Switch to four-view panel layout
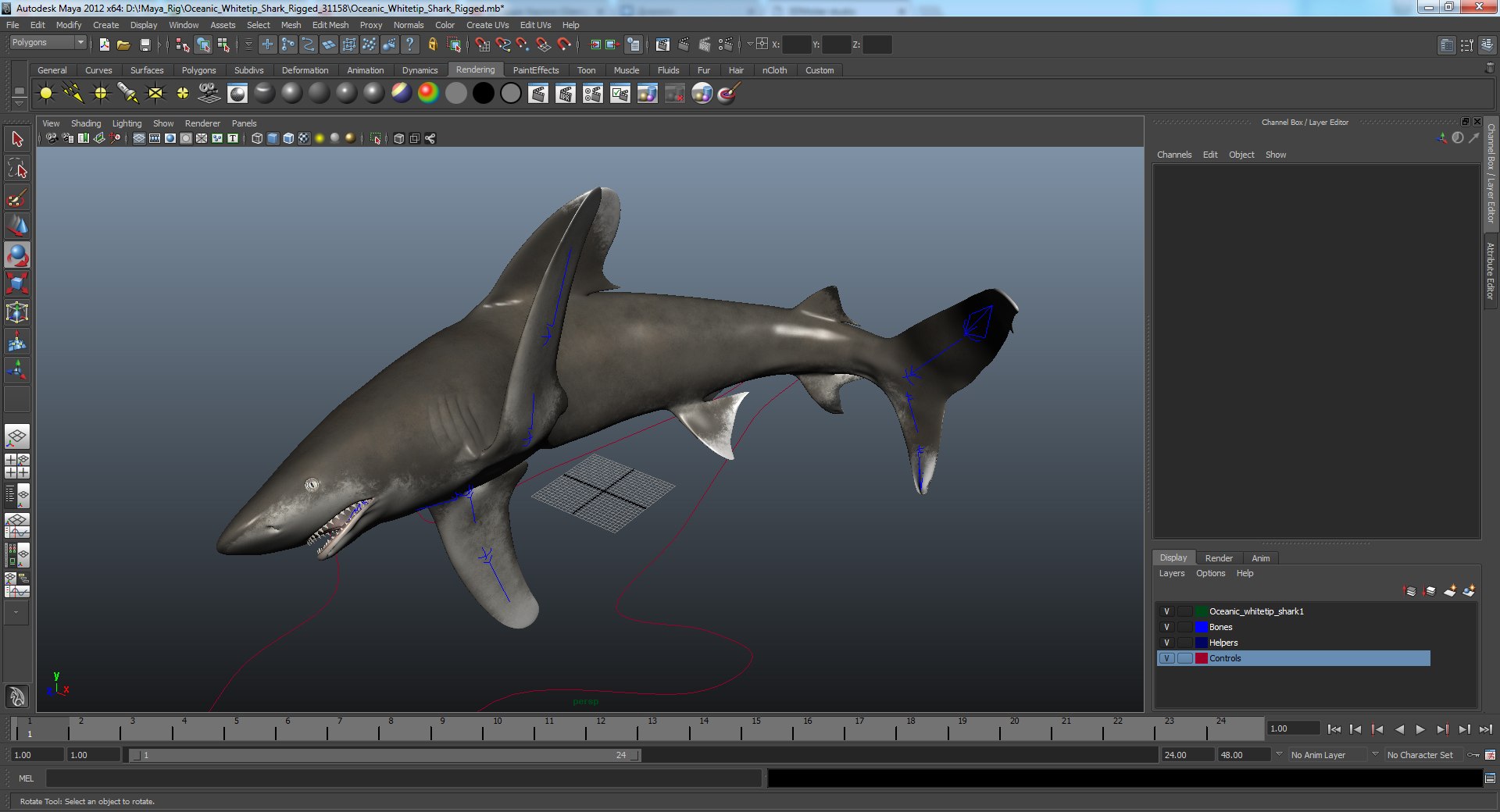Viewport: 1500px width, 812px height. (17, 466)
